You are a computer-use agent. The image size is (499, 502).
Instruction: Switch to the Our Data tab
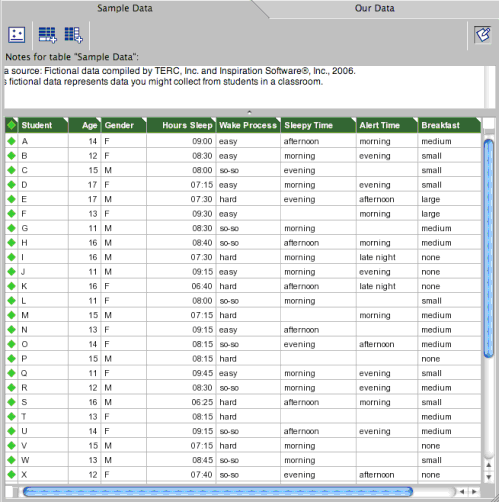tap(374, 8)
